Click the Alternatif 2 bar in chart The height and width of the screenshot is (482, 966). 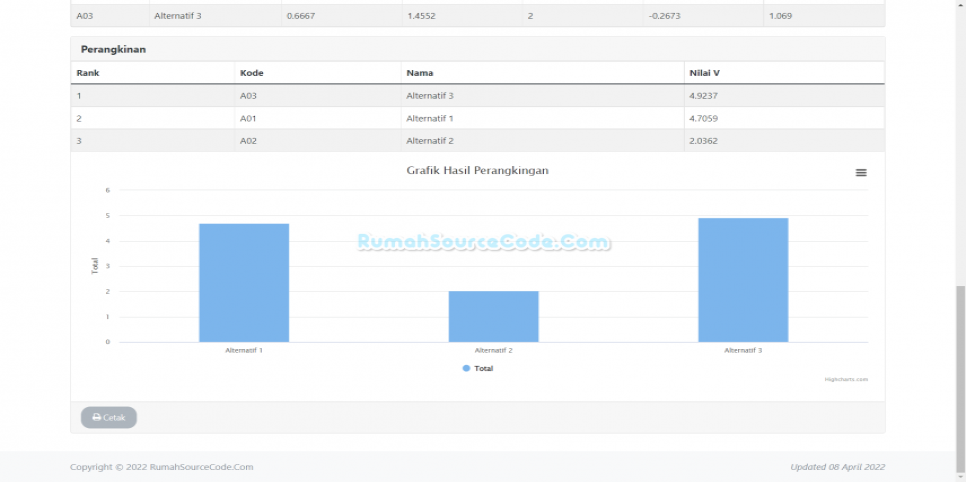coord(493,316)
